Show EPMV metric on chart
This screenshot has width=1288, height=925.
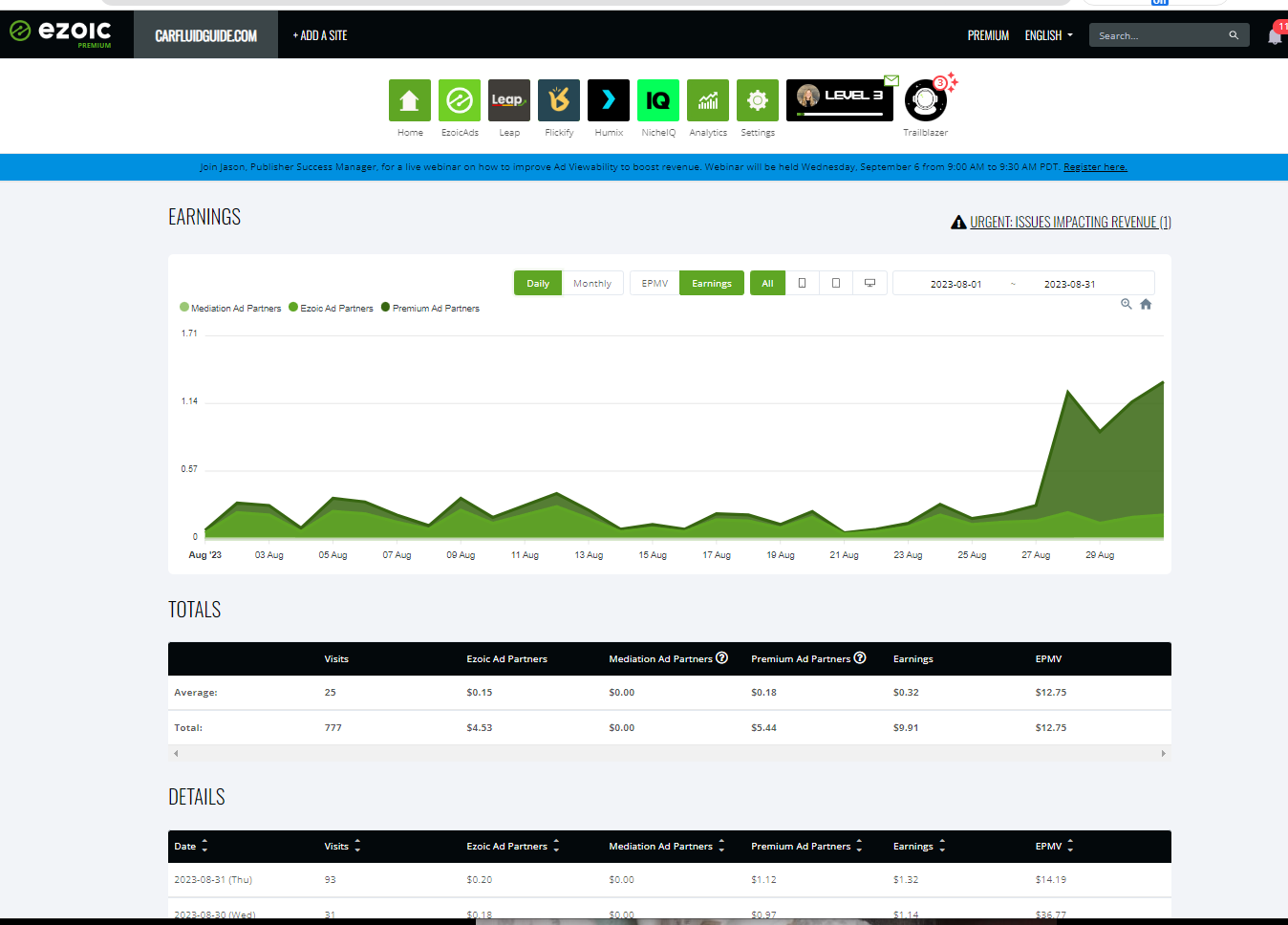point(655,283)
